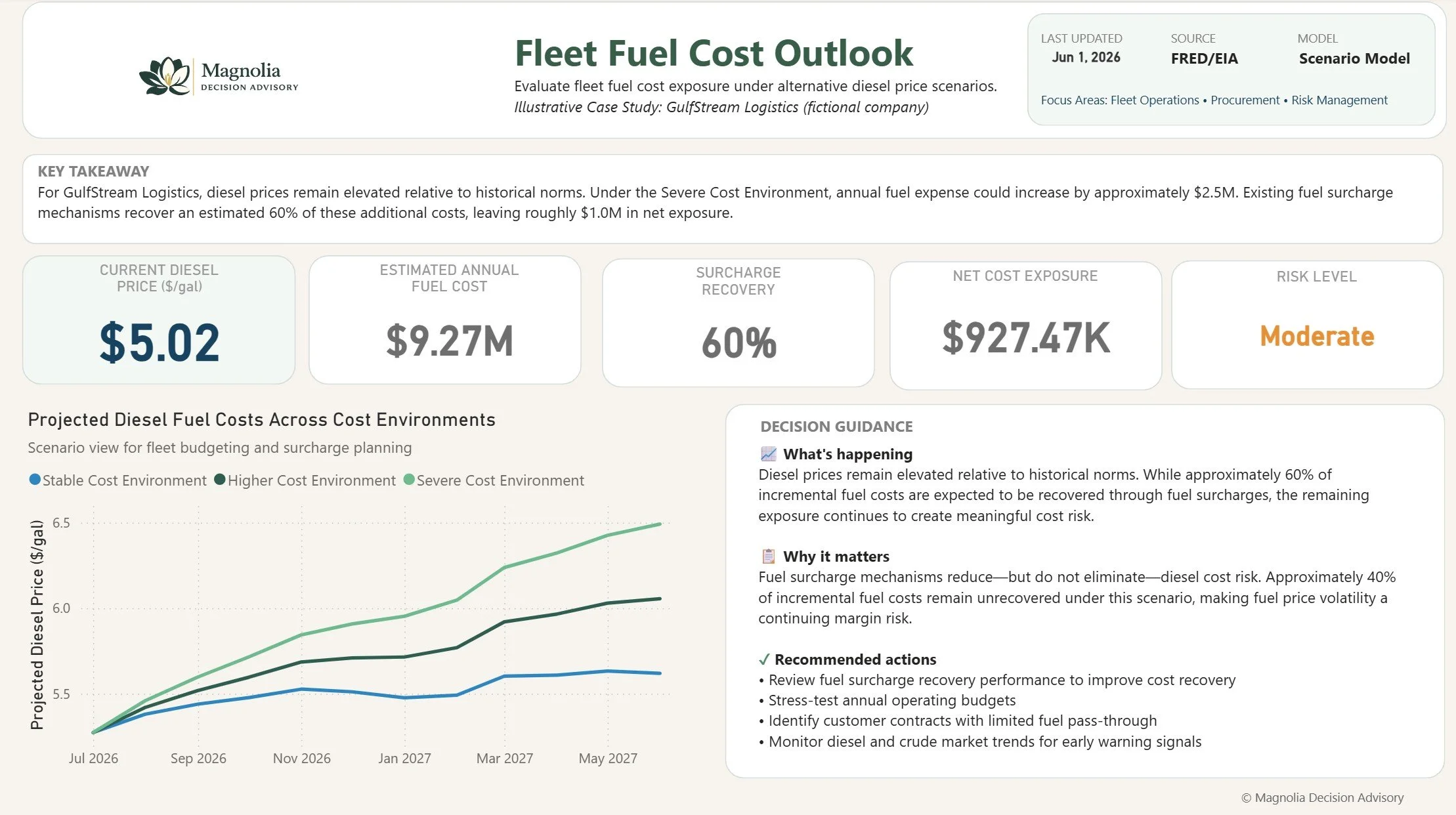Click the Fleet Fuel Cost Outlook title

pyautogui.click(x=714, y=53)
